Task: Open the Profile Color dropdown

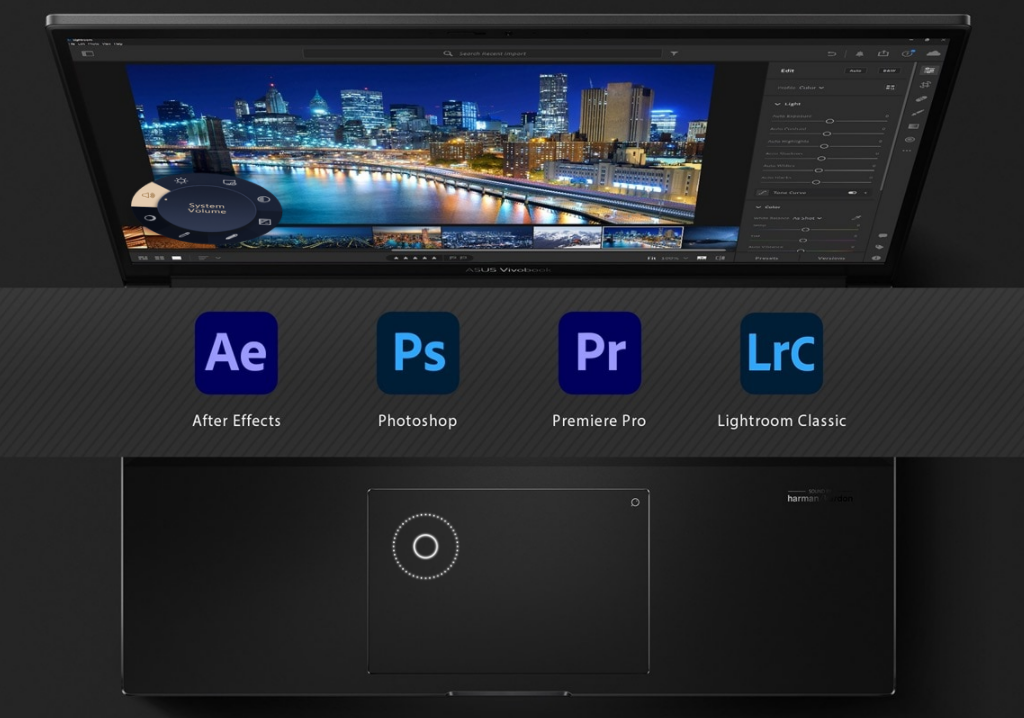Action: pyautogui.click(x=801, y=87)
